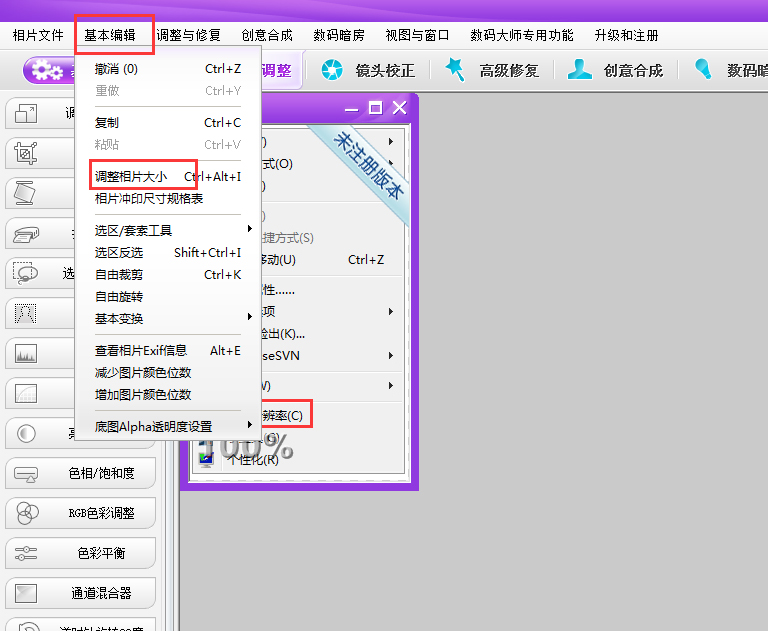Close the open 基本编辑 menu
Screen dimensions: 768x631
point(110,35)
